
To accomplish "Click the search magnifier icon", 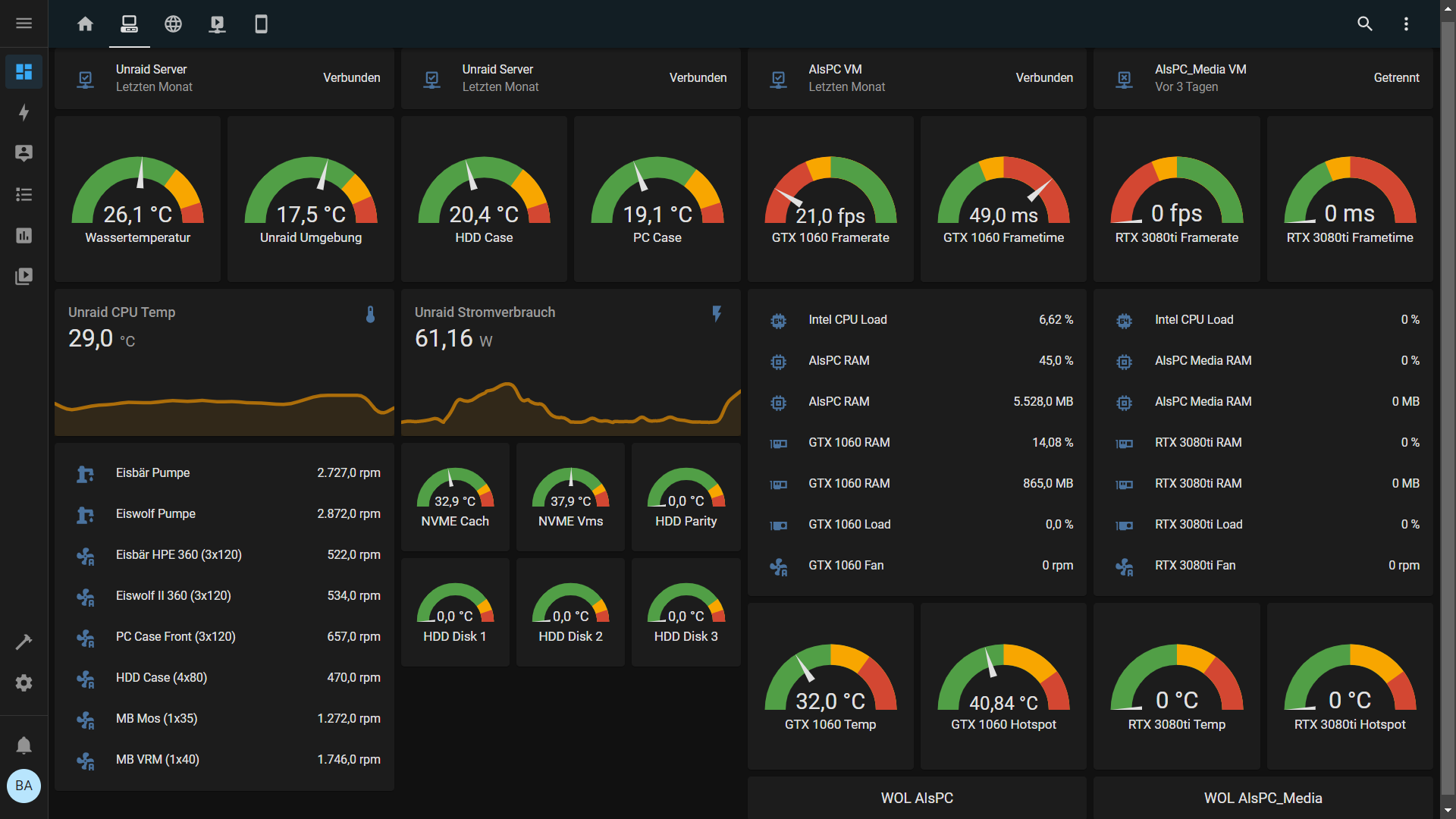I will click(1365, 24).
